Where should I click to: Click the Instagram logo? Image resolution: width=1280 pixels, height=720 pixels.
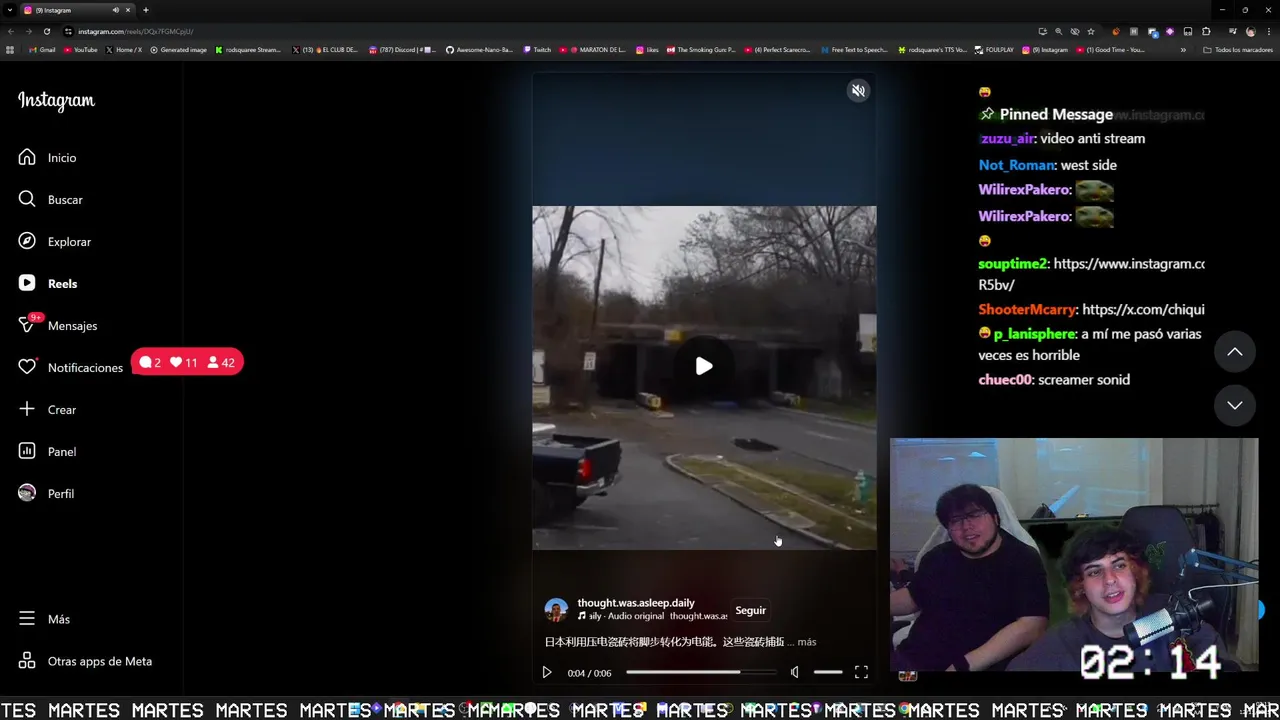tap(56, 101)
